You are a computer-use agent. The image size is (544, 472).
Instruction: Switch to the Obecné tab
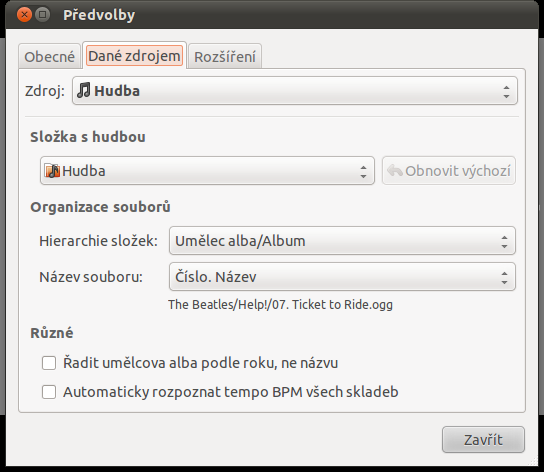(50, 56)
